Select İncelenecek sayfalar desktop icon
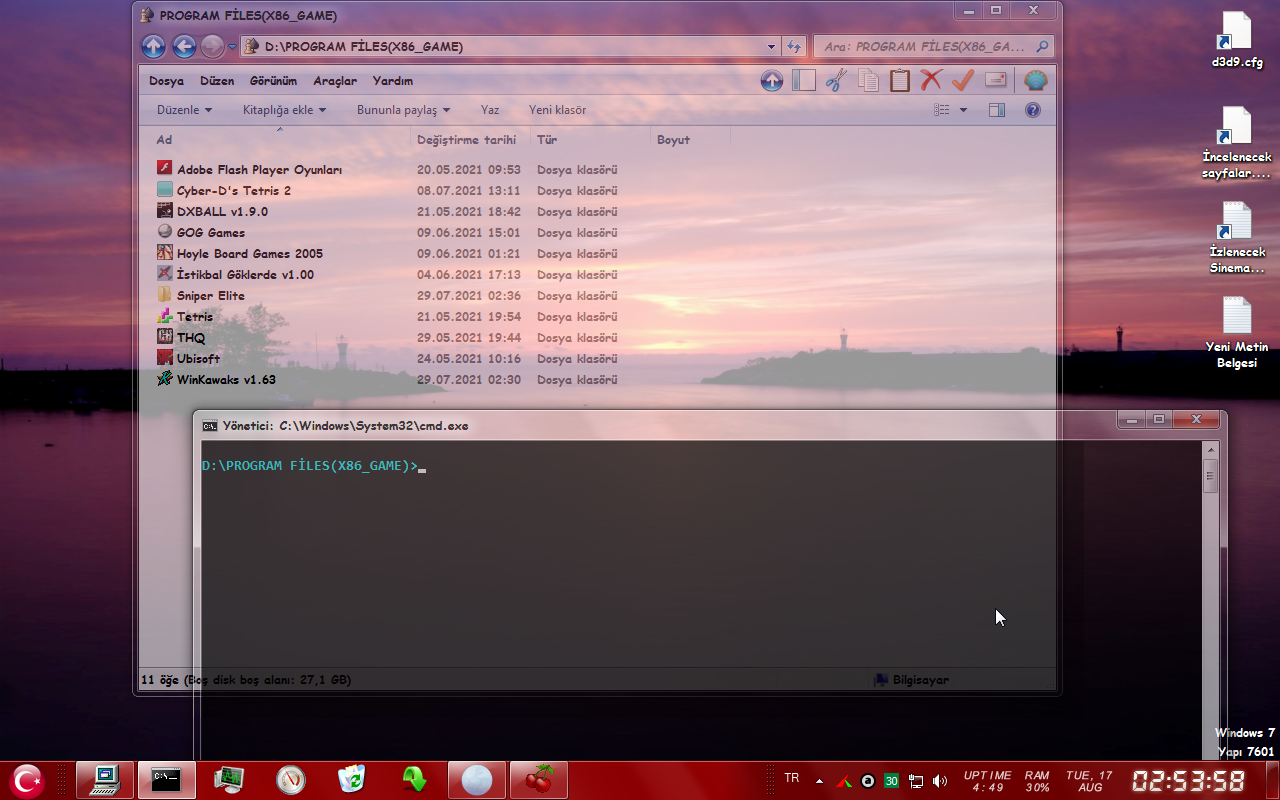The width and height of the screenshot is (1280, 800). pos(1237,143)
